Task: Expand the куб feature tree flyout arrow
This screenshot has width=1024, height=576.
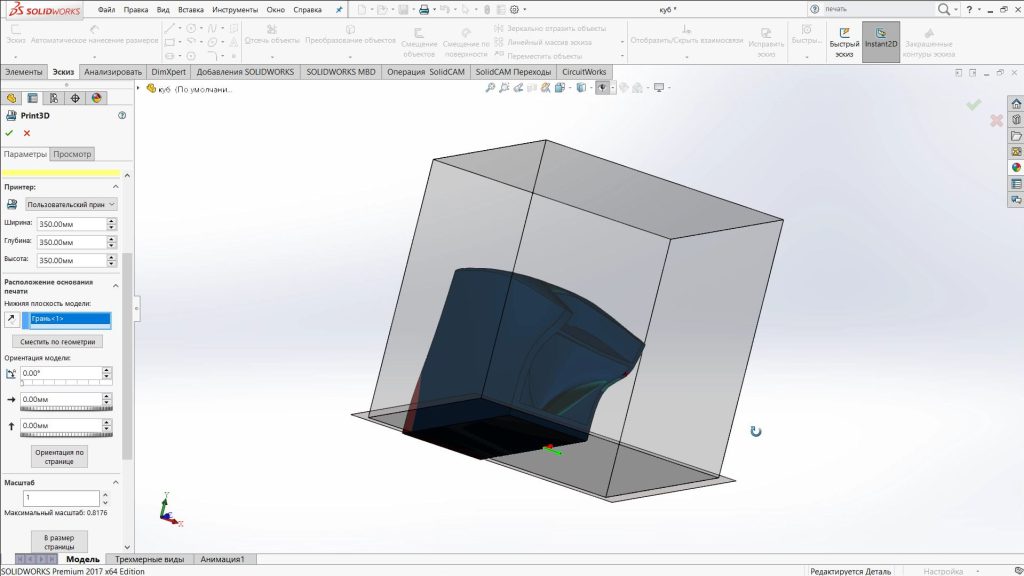Action: 138,88
